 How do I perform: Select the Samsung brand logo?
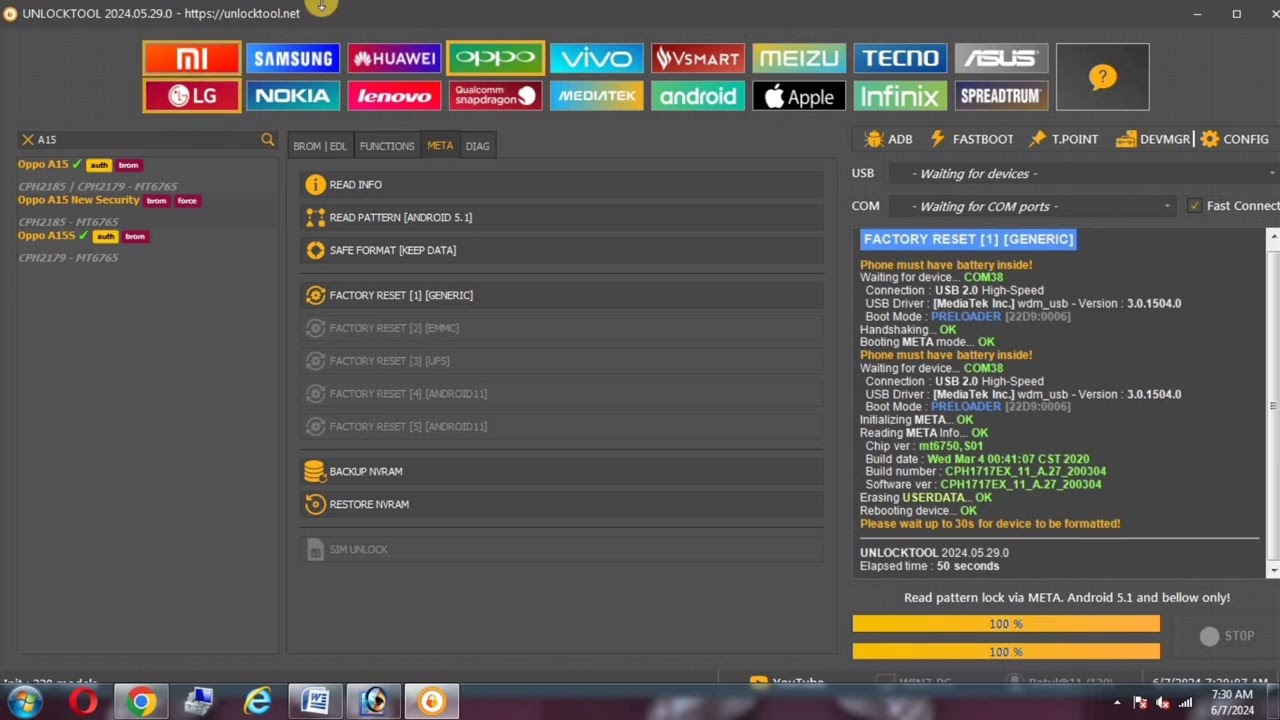[293, 59]
